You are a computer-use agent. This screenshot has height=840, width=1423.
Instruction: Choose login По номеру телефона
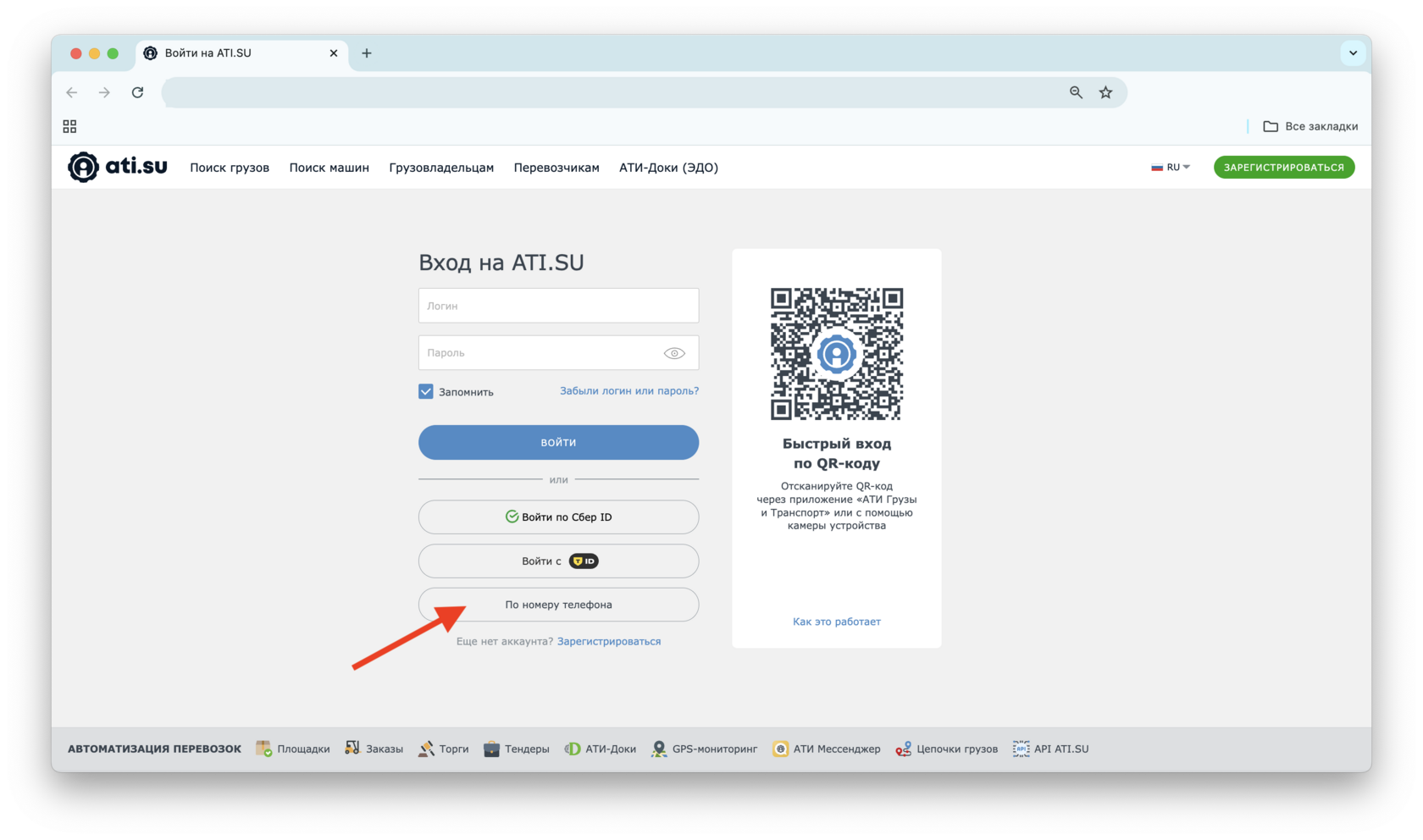(558, 605)
